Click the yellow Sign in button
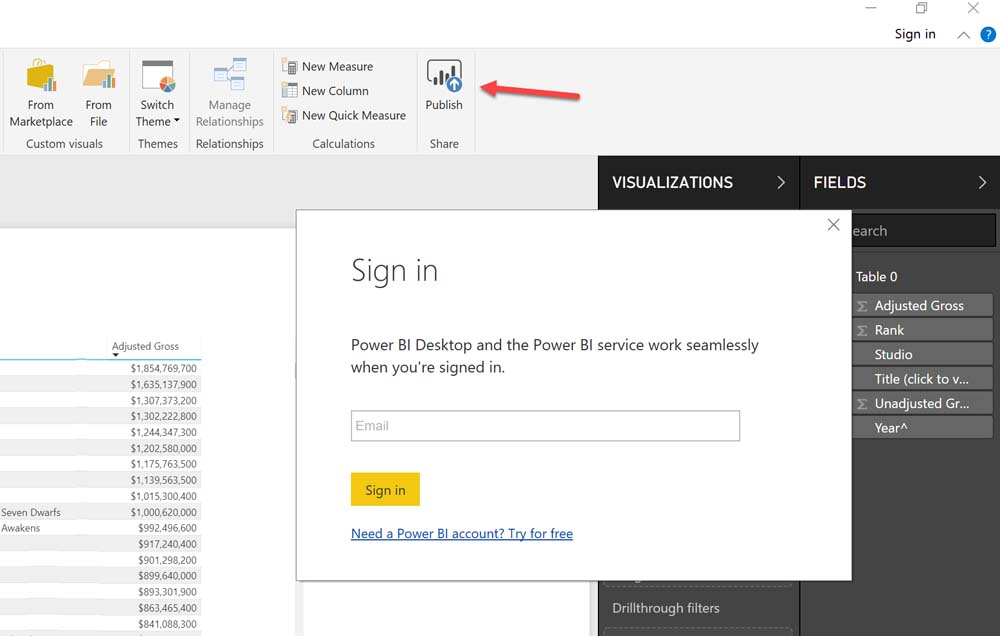Screen dimensions: 1000x636 [385, 489]
